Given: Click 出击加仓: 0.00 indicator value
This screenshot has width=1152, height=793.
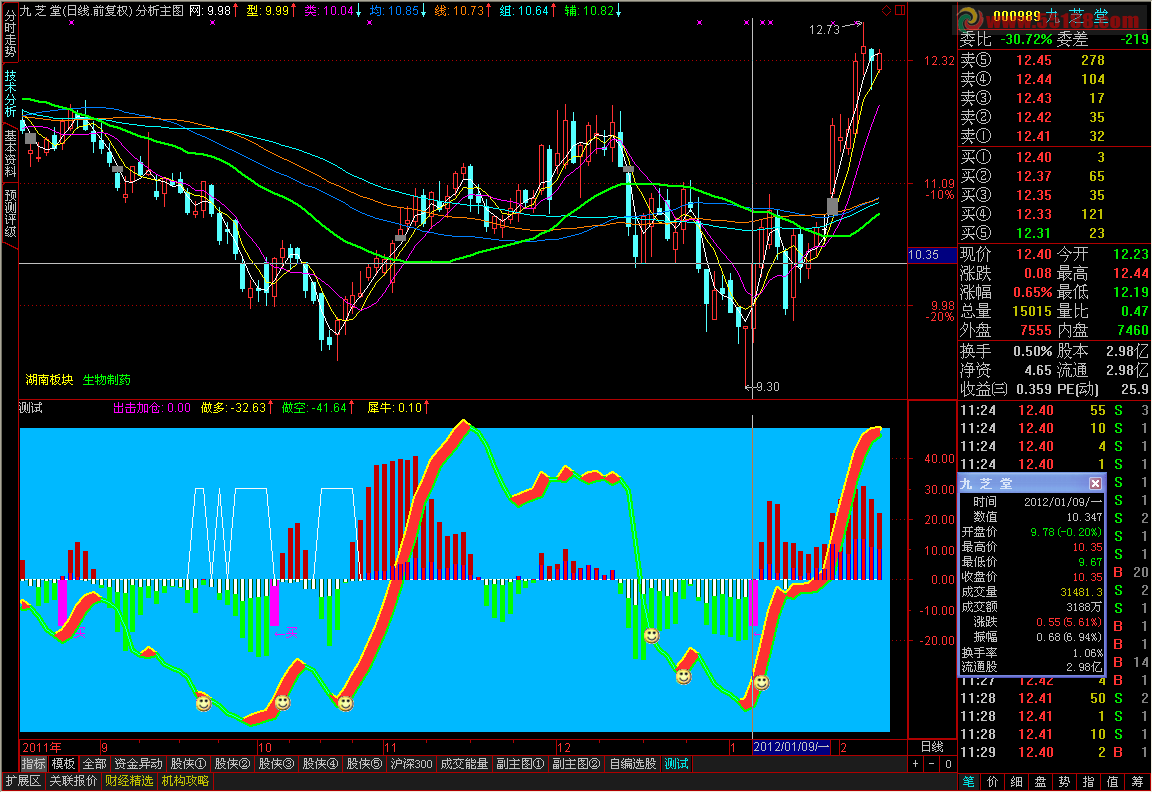Looking at the screenshot, I should point(151,408).
